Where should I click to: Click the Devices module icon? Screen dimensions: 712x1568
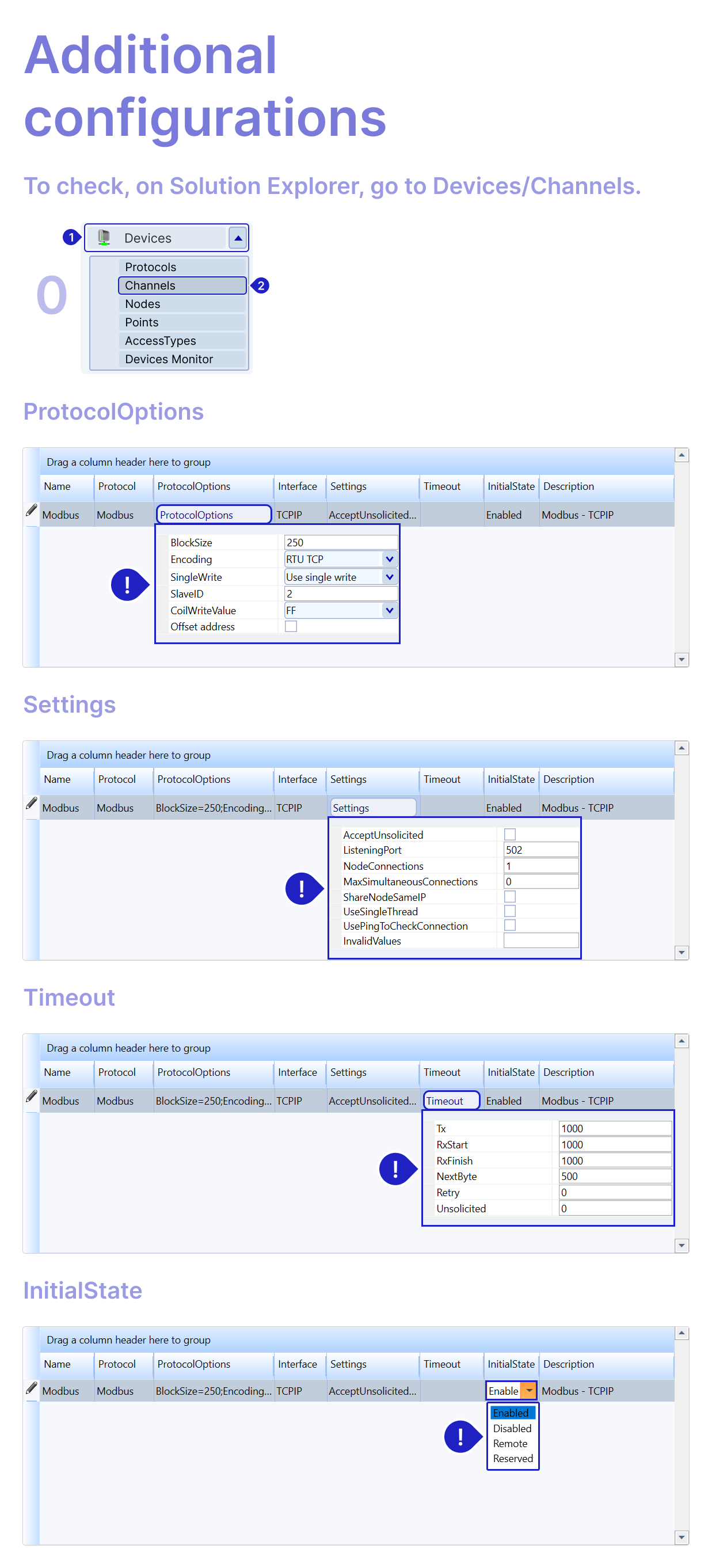(x=104, y=237)
